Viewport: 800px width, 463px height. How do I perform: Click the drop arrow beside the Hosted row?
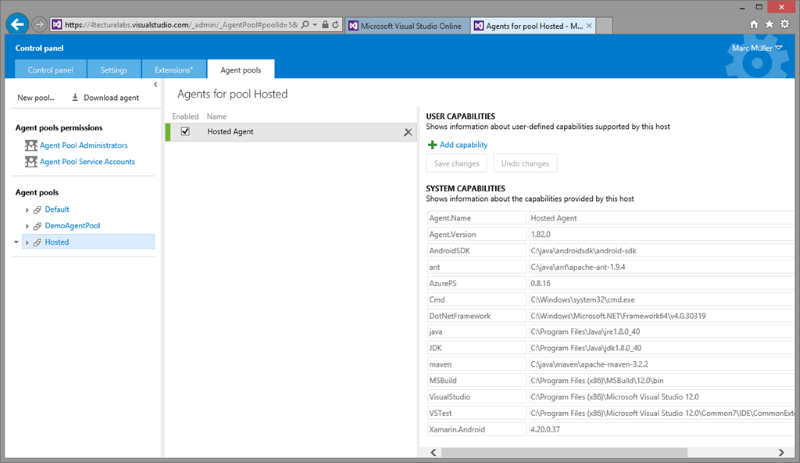tap(16, 242)
